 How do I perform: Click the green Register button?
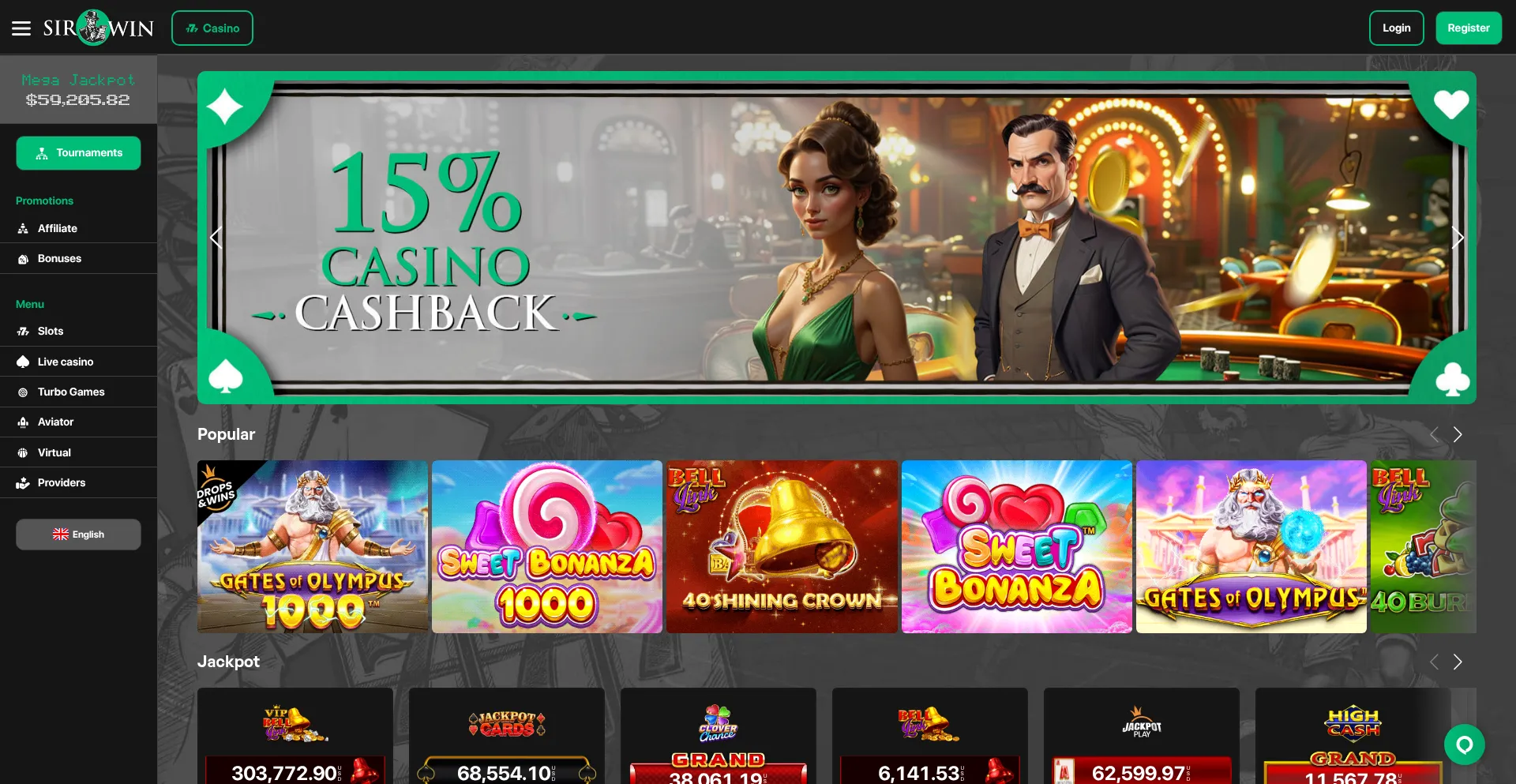coord(1468,28)
